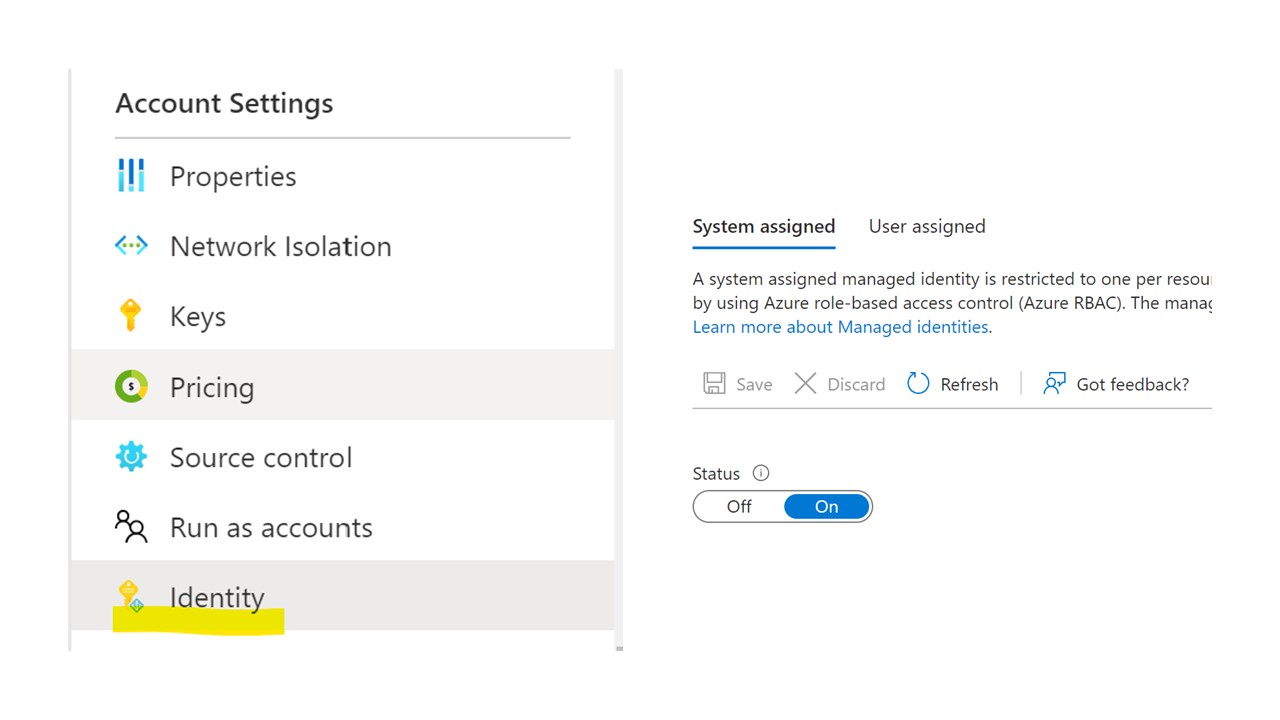Switch to the User assigned tab
Screen dimensions: 1280x720
[x=927, y=226]
